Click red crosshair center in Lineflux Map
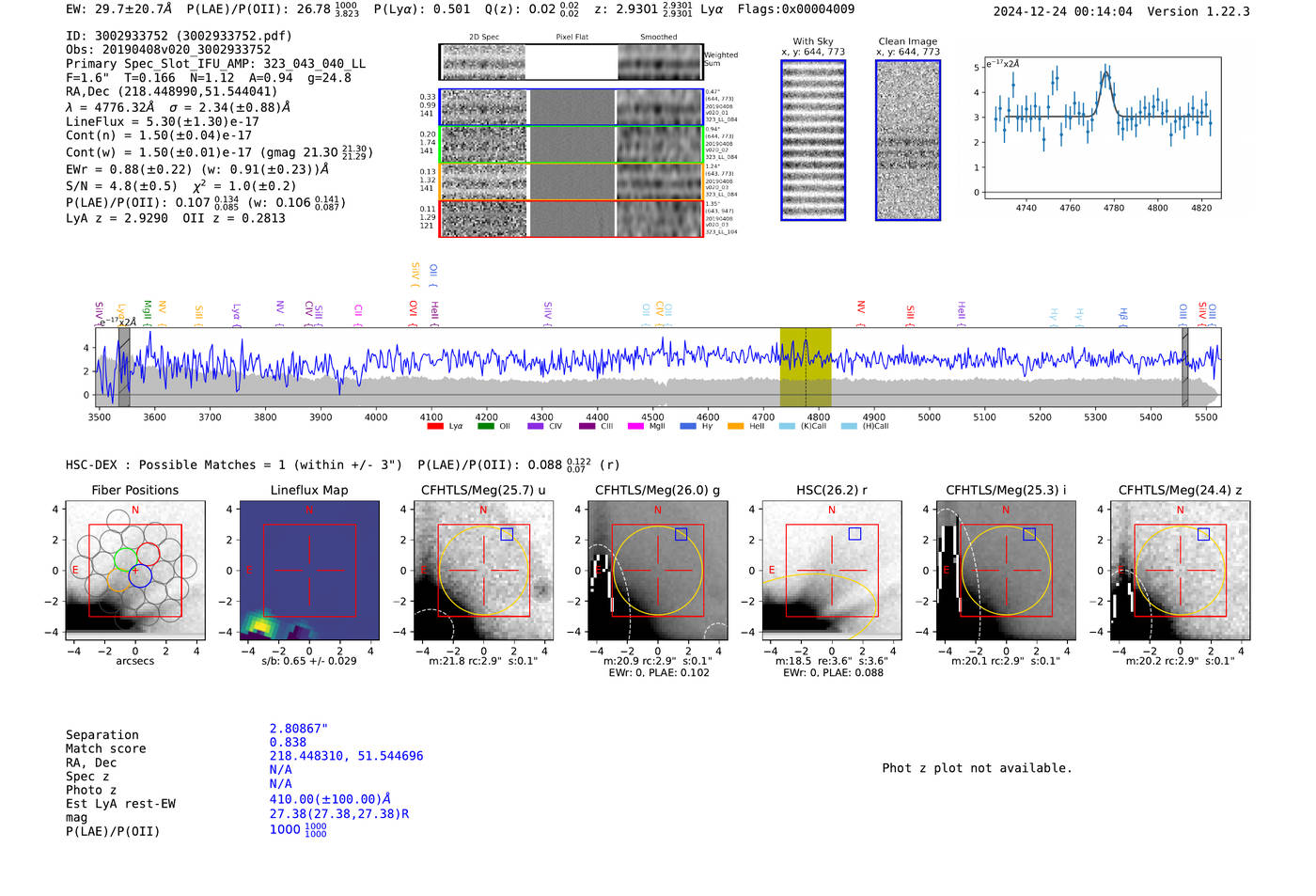 tap(309, 570)
